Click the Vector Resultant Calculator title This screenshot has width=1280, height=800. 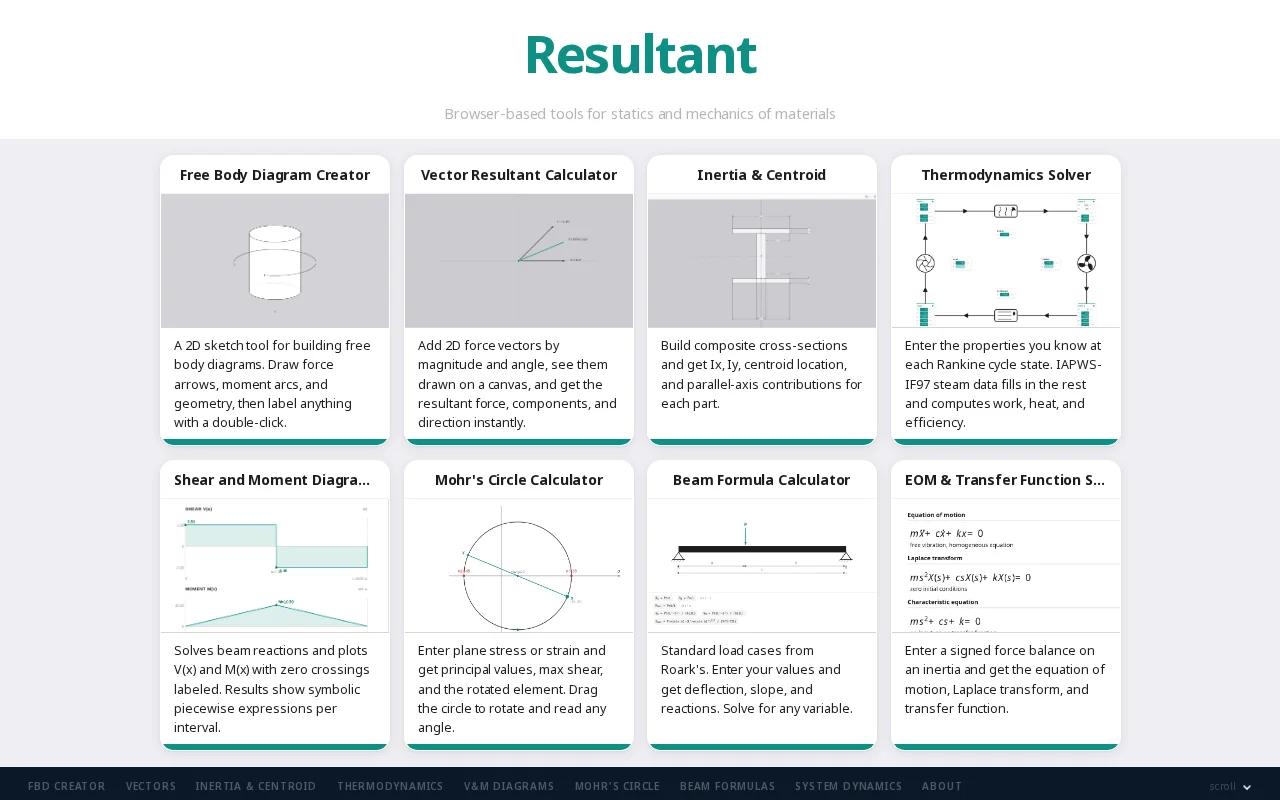click(x=519, y=175)
